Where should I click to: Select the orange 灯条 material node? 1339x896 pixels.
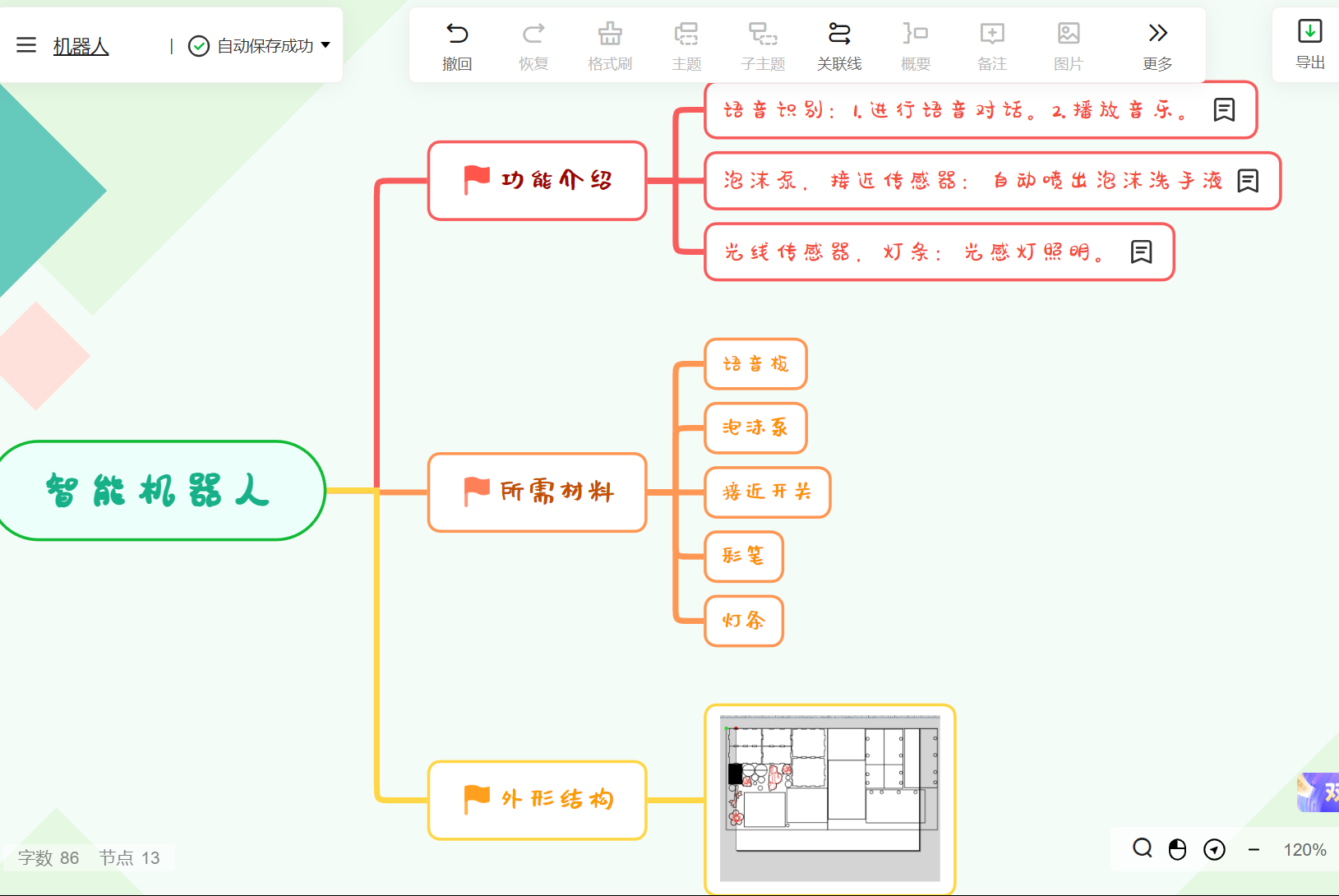[744, 621]
